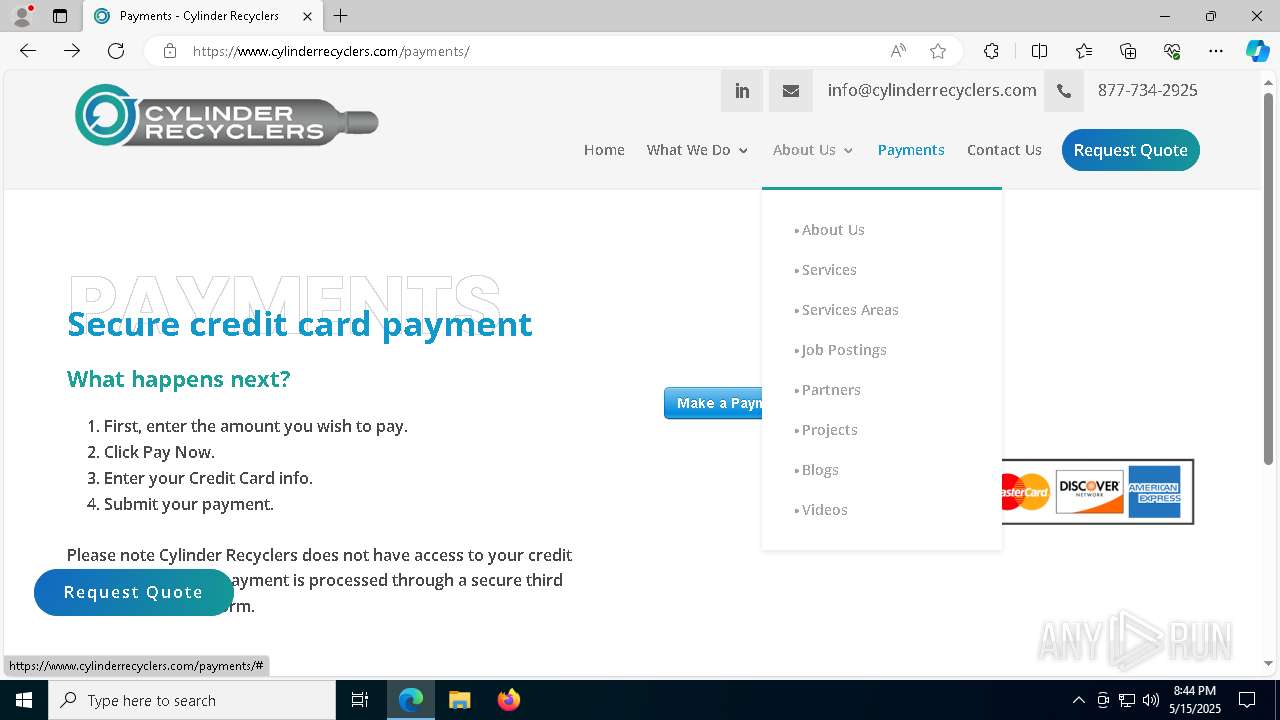Screen dimensions: 1280x720
Task: Open a new tab plus button
Action: pyautogui.click(x=341, y=16)
